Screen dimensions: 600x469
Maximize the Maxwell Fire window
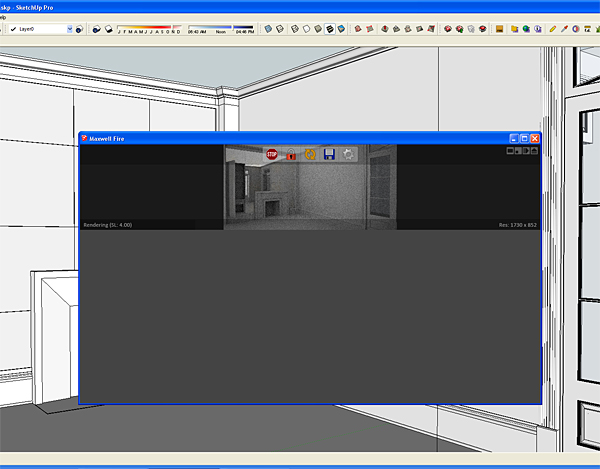pyautogui.click(x=525, y=138)
